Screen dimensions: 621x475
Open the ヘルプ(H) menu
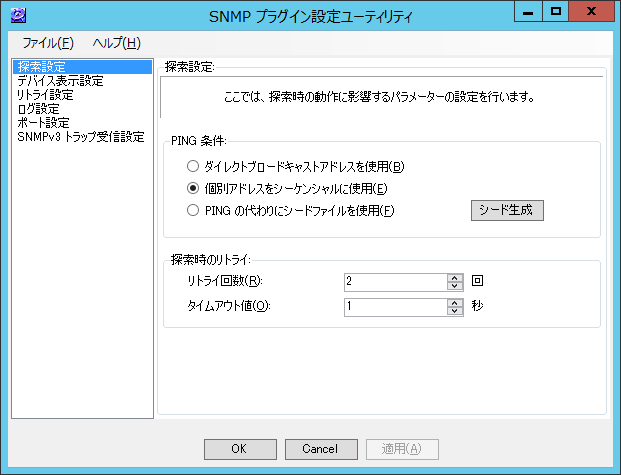point(116,43)
